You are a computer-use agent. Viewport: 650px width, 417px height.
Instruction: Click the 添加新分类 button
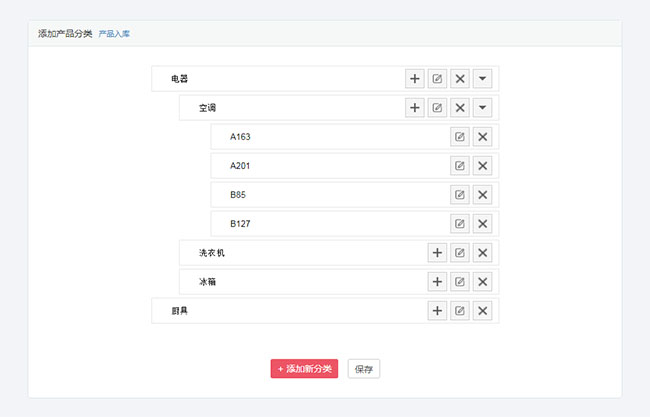pos(305,369)
